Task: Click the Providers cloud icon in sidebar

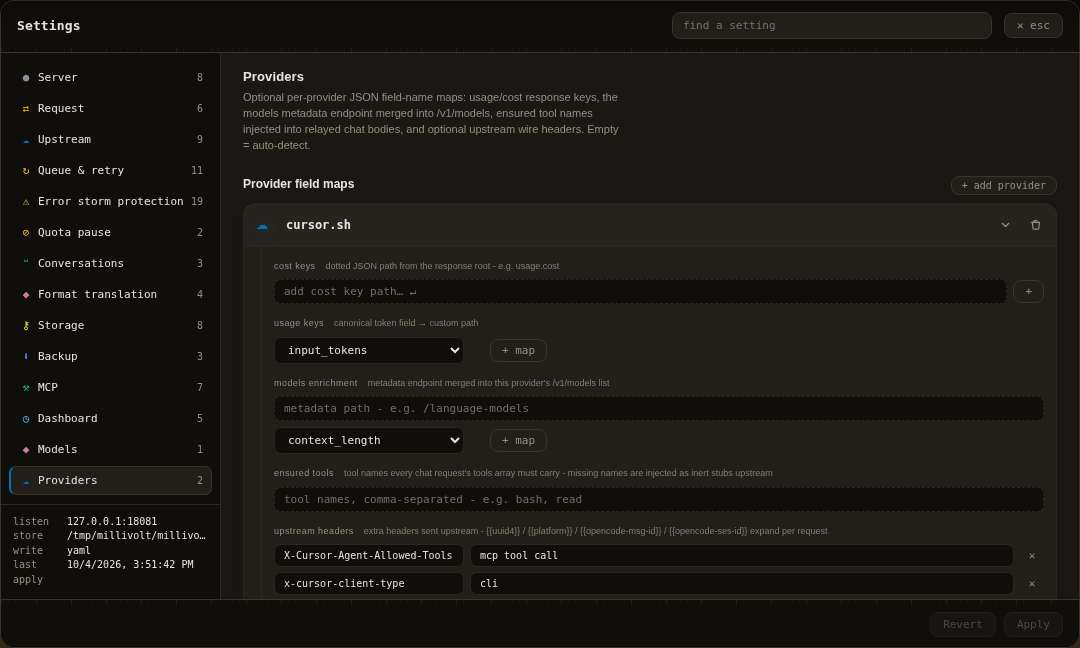Action: click(x=25, y=481)
